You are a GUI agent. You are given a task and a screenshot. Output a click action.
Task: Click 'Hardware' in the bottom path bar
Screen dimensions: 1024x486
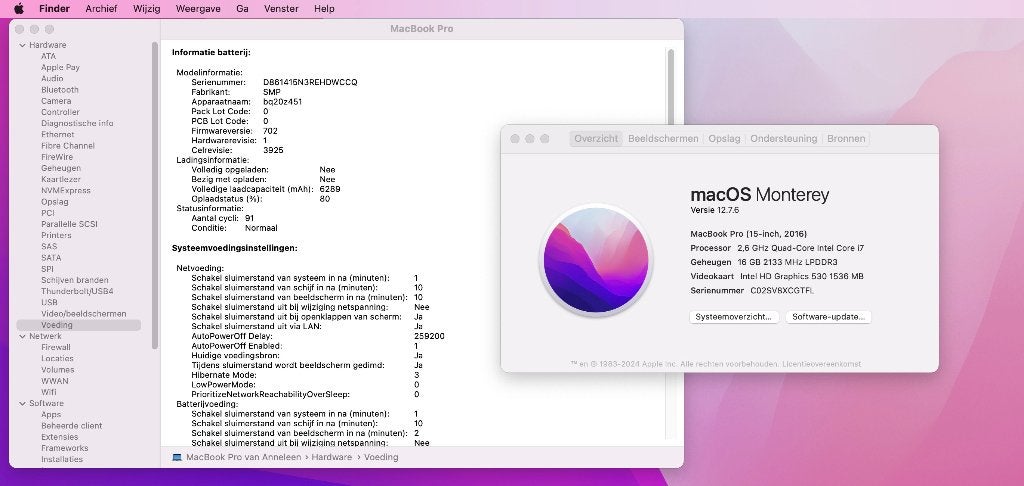coord(332,457)
